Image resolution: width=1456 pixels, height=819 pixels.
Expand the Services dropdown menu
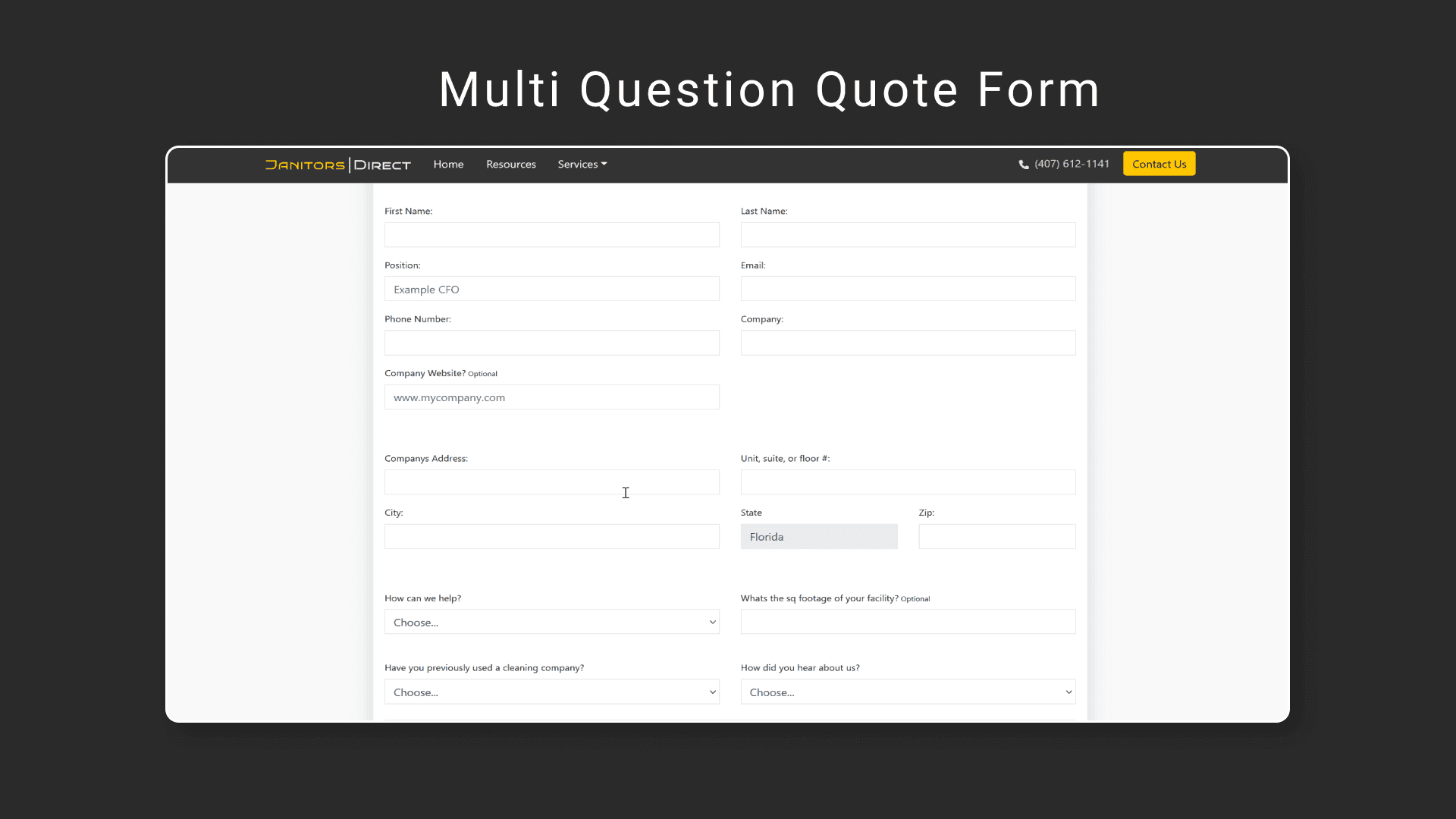point(582,164)
